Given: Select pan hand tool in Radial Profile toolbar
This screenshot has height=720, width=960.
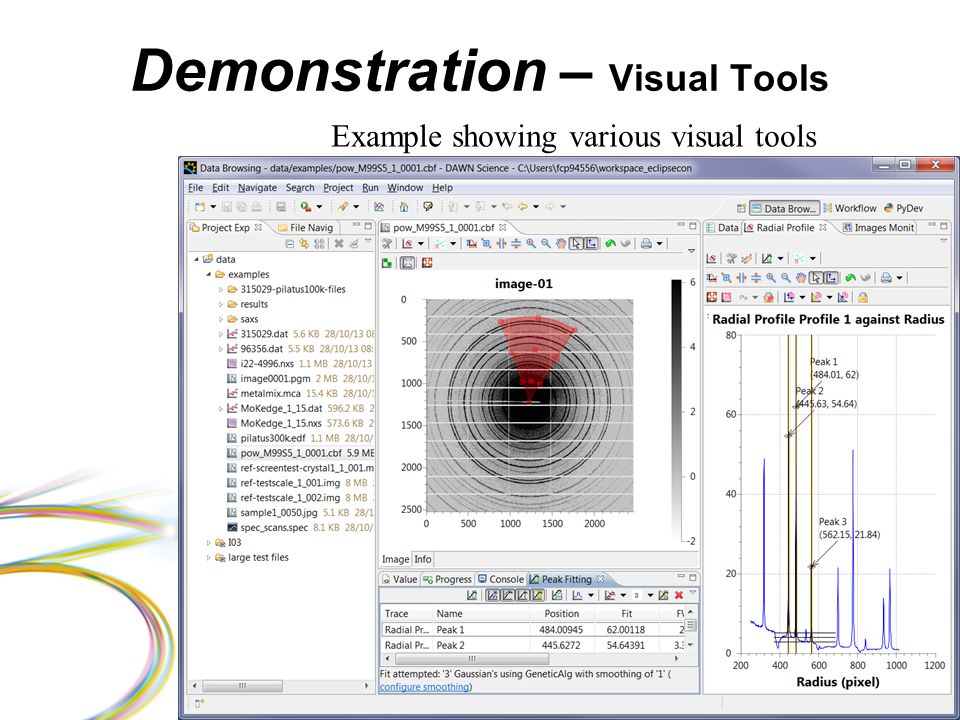Looking at the screenshot, I should [x=801, y=278].
